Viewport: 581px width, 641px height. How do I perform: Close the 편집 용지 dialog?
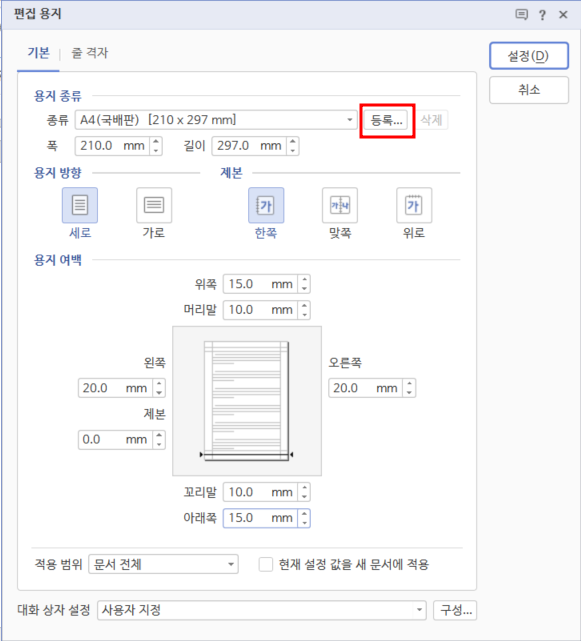[x=563, y=15]
